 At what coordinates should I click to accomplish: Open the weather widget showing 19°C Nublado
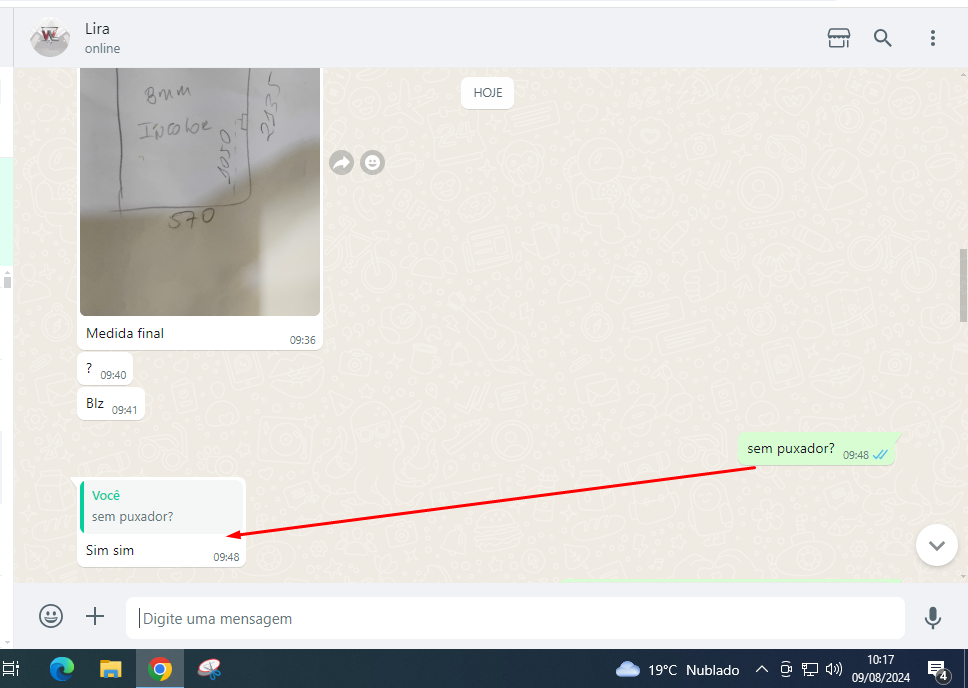(677, 670)
